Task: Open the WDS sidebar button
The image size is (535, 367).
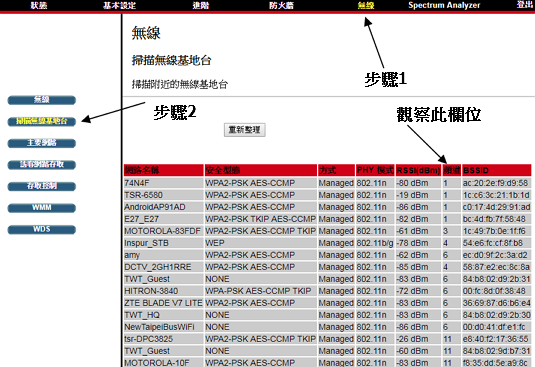Action: 42,229
